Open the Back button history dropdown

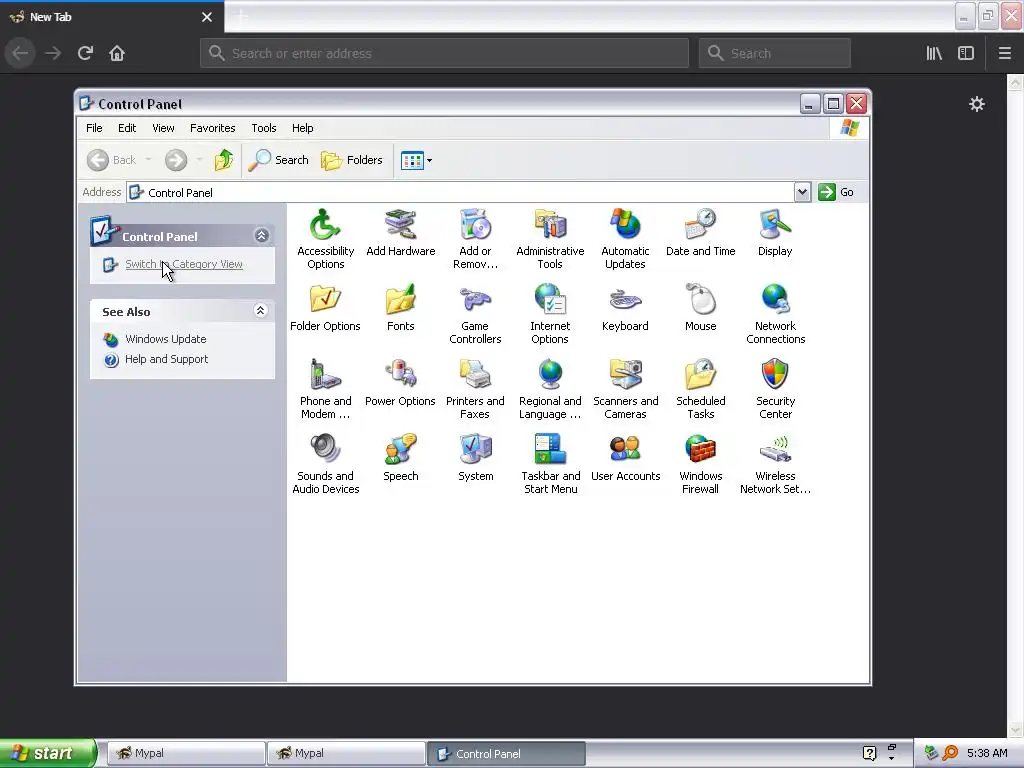(x=148, y=160)
